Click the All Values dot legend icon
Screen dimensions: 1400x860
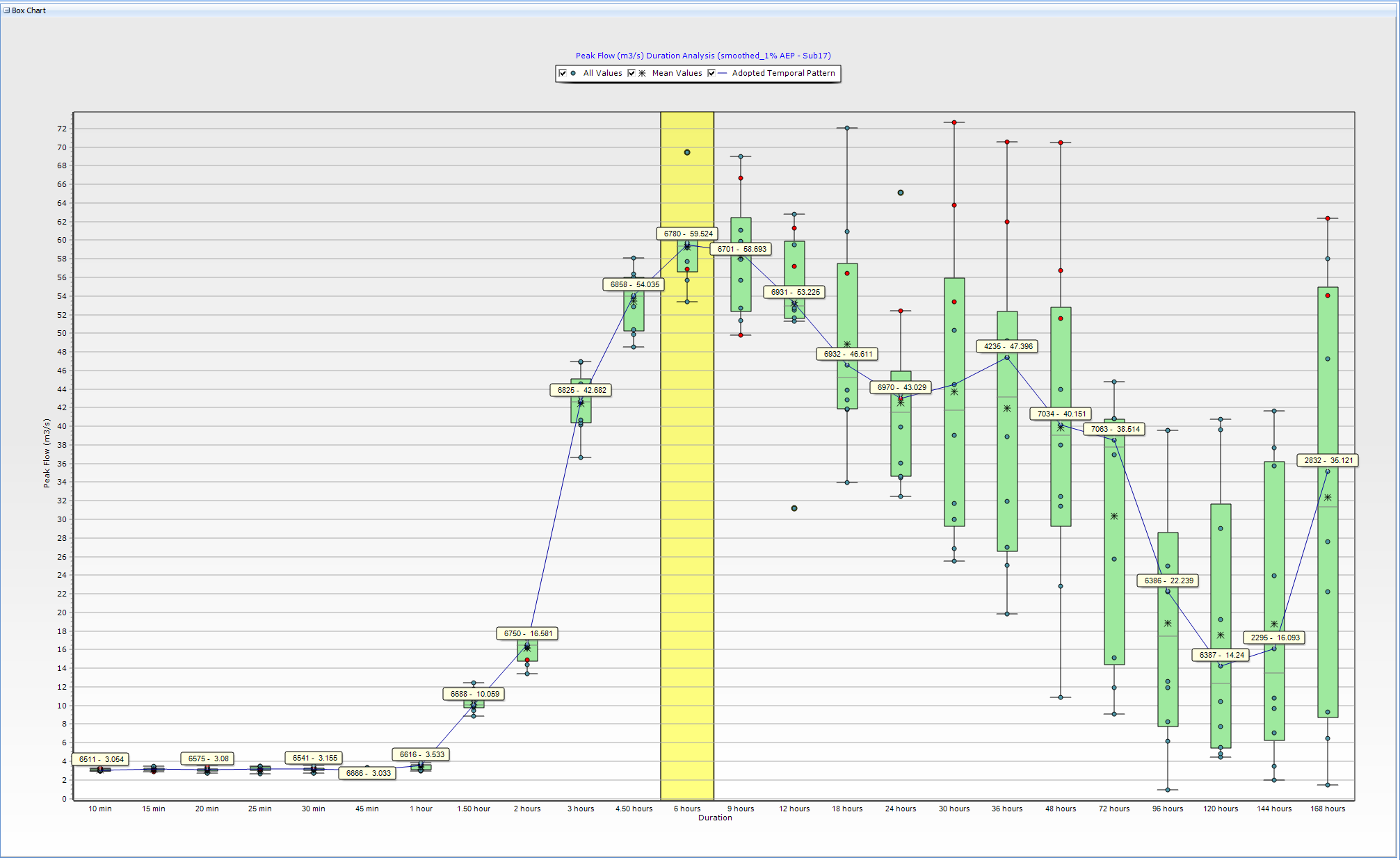[573, 73]
